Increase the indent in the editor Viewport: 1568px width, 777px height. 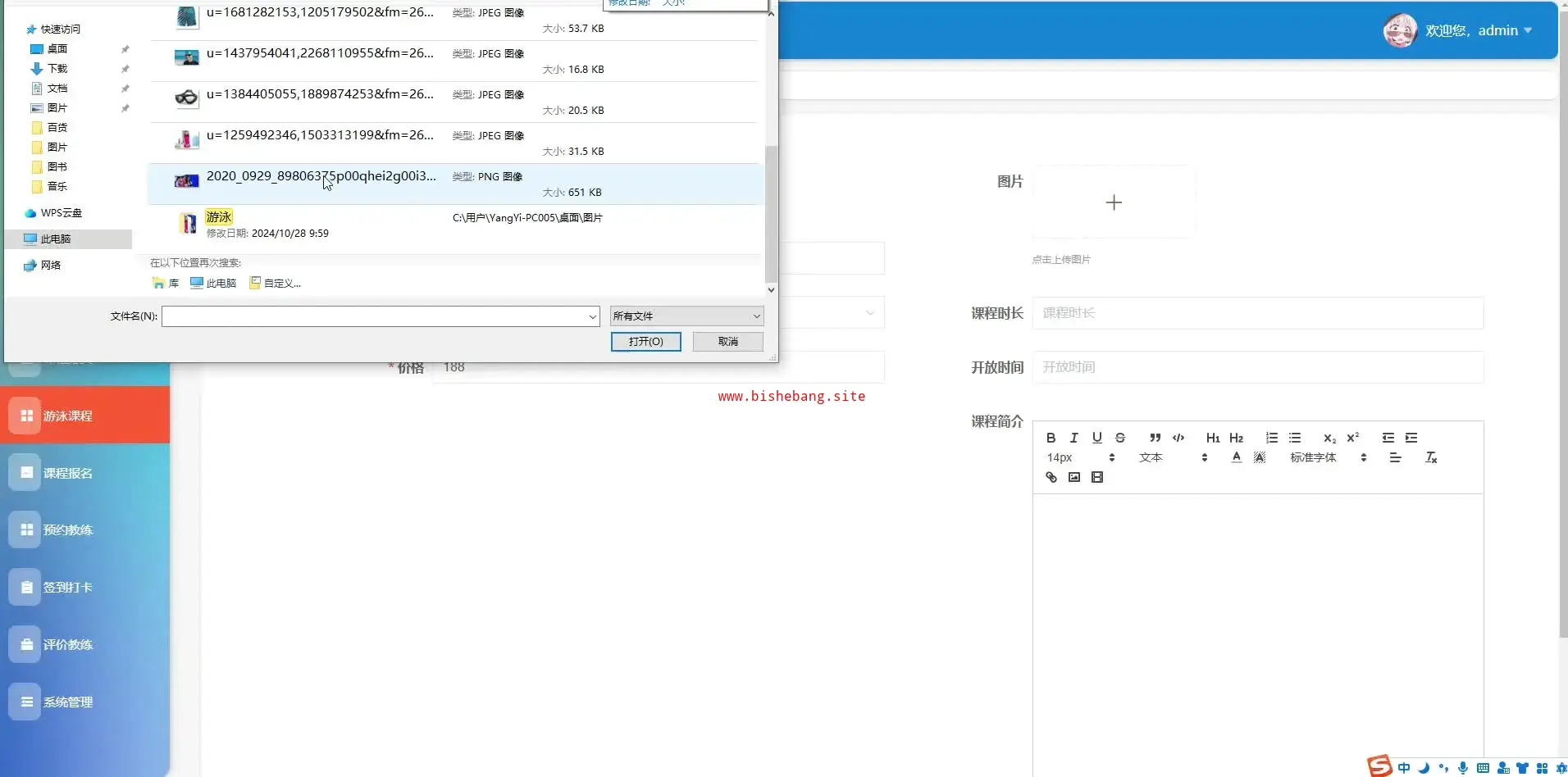coord(1411,438)
